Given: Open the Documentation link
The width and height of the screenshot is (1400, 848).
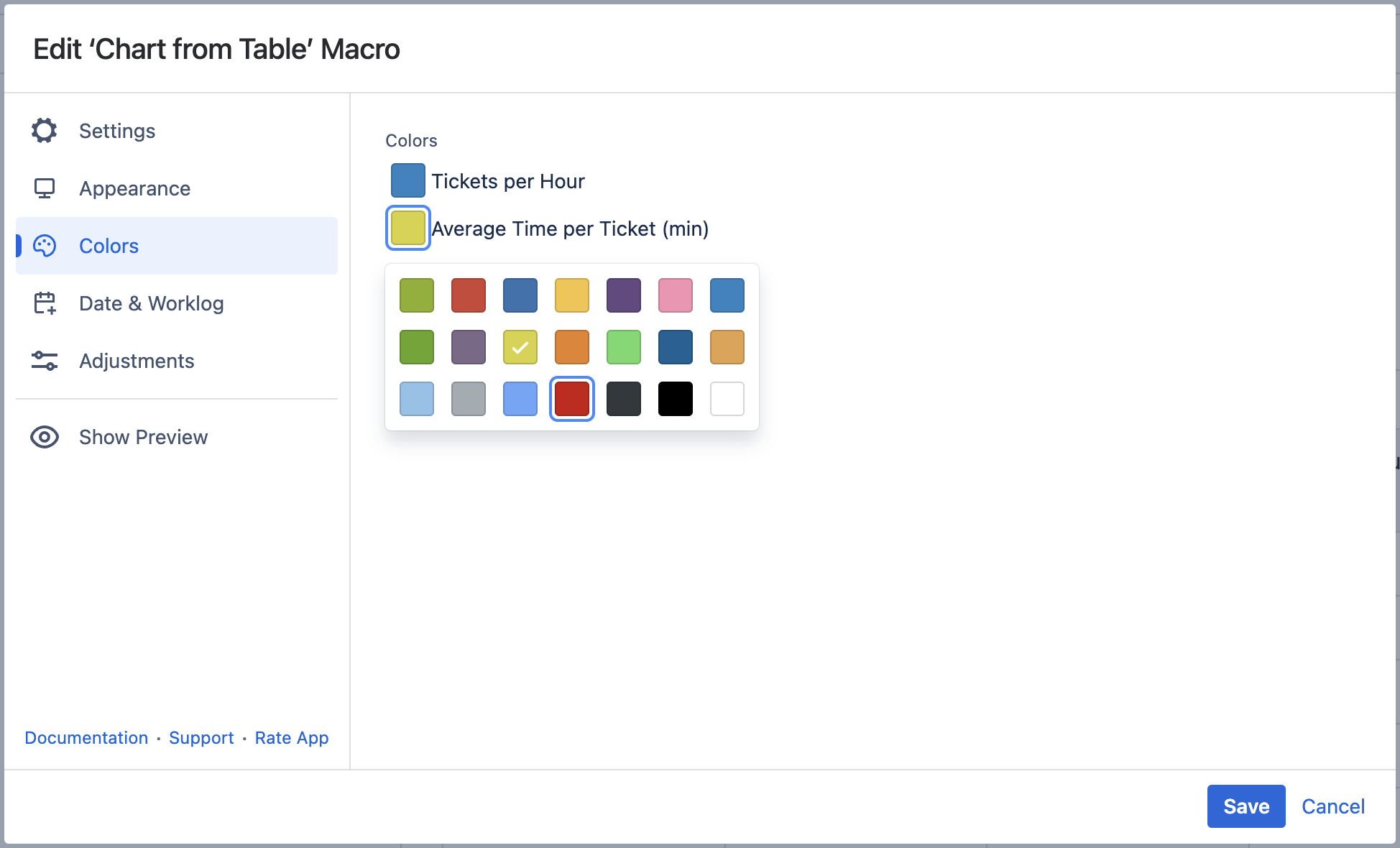Looking at the screenshot, I should (x=86, y=738).
